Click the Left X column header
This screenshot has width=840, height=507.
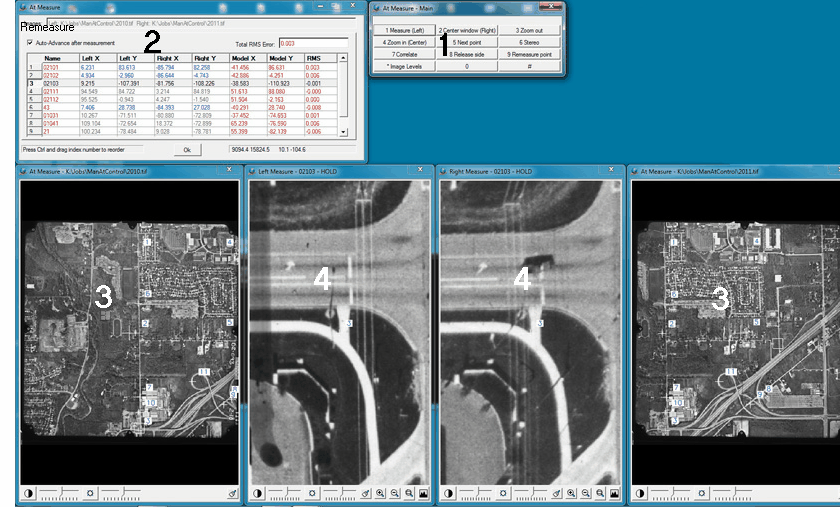point(98,58)
